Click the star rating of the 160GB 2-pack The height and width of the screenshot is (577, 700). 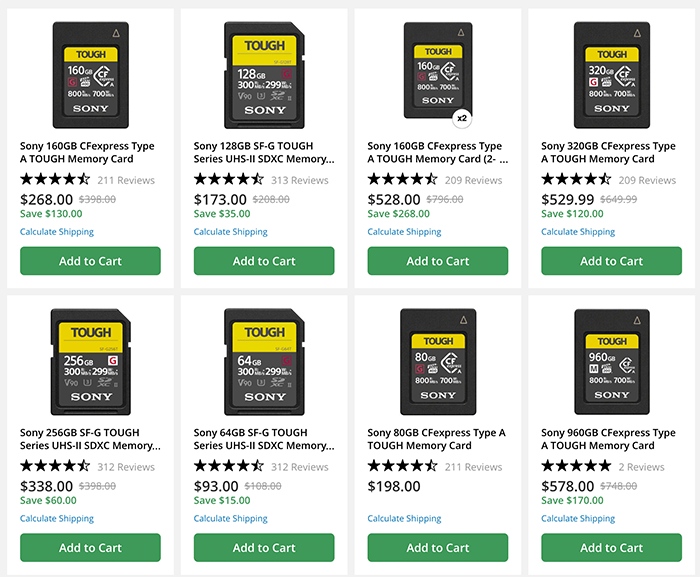pyautogui.click(x=402, y=180)
